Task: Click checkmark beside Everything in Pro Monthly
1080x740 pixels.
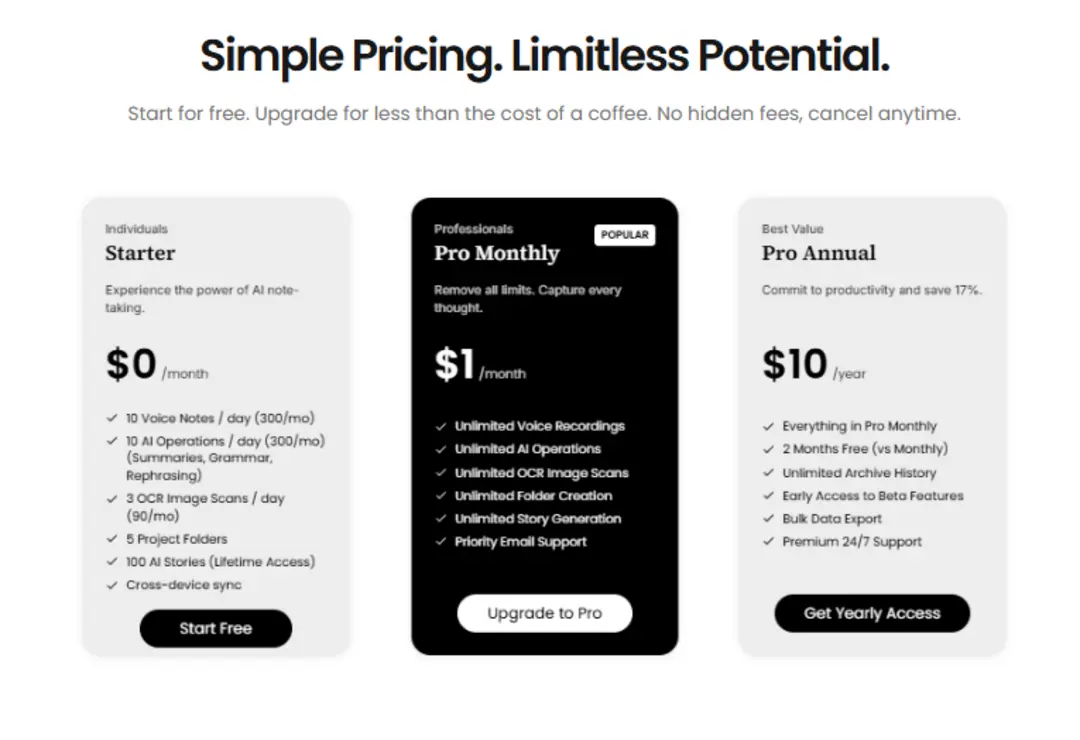Action: [x=768, y=426]
